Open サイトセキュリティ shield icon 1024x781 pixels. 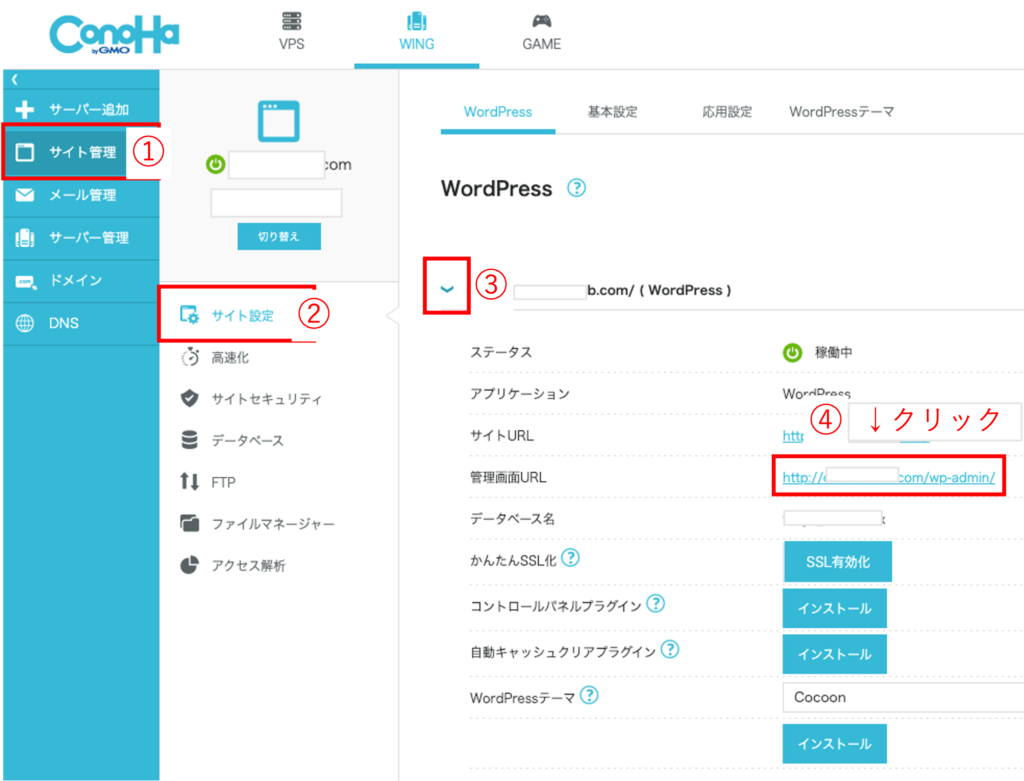click(x=189, y=399)
